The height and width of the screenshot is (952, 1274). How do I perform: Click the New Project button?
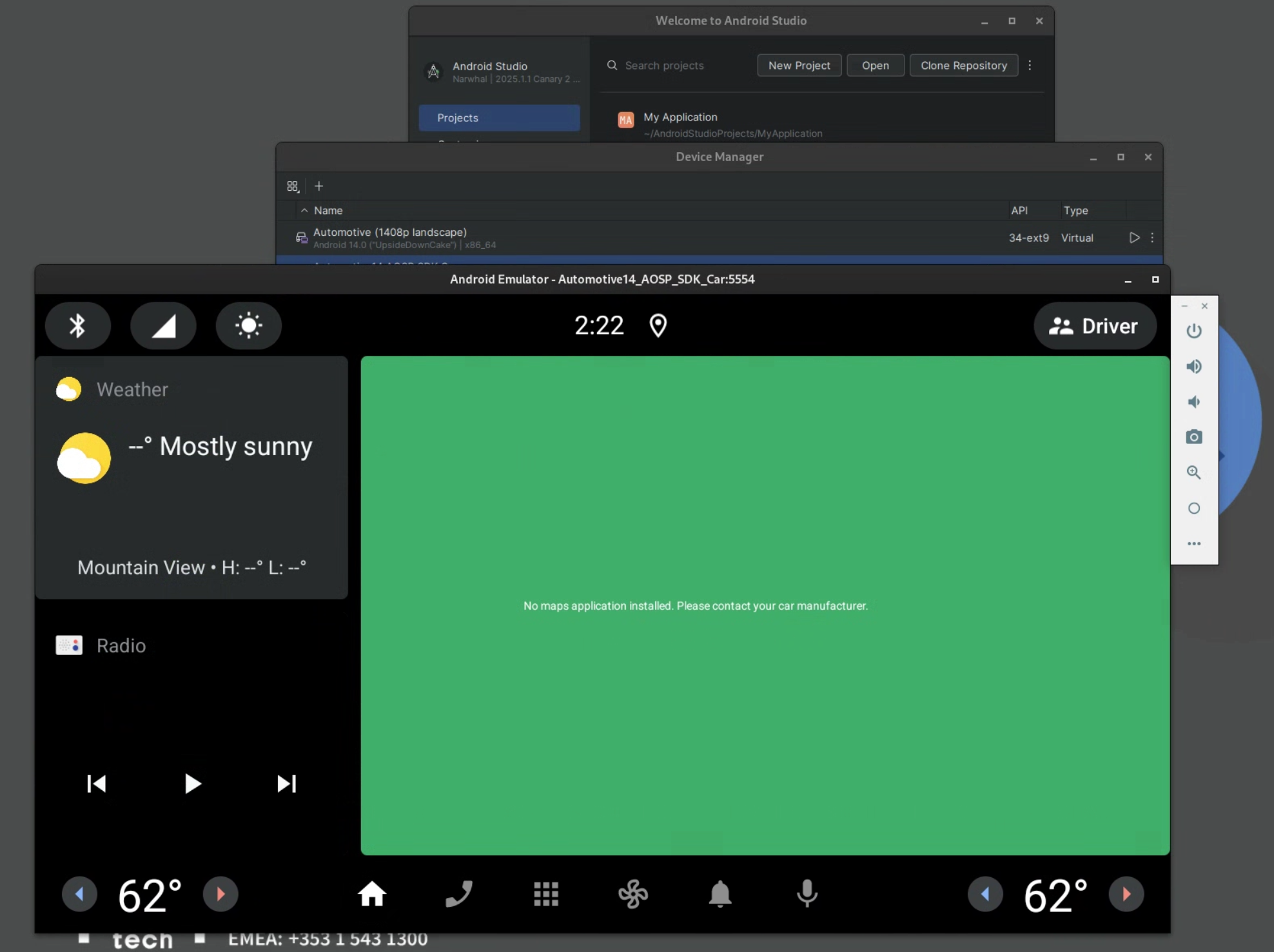tap(799, 65)
